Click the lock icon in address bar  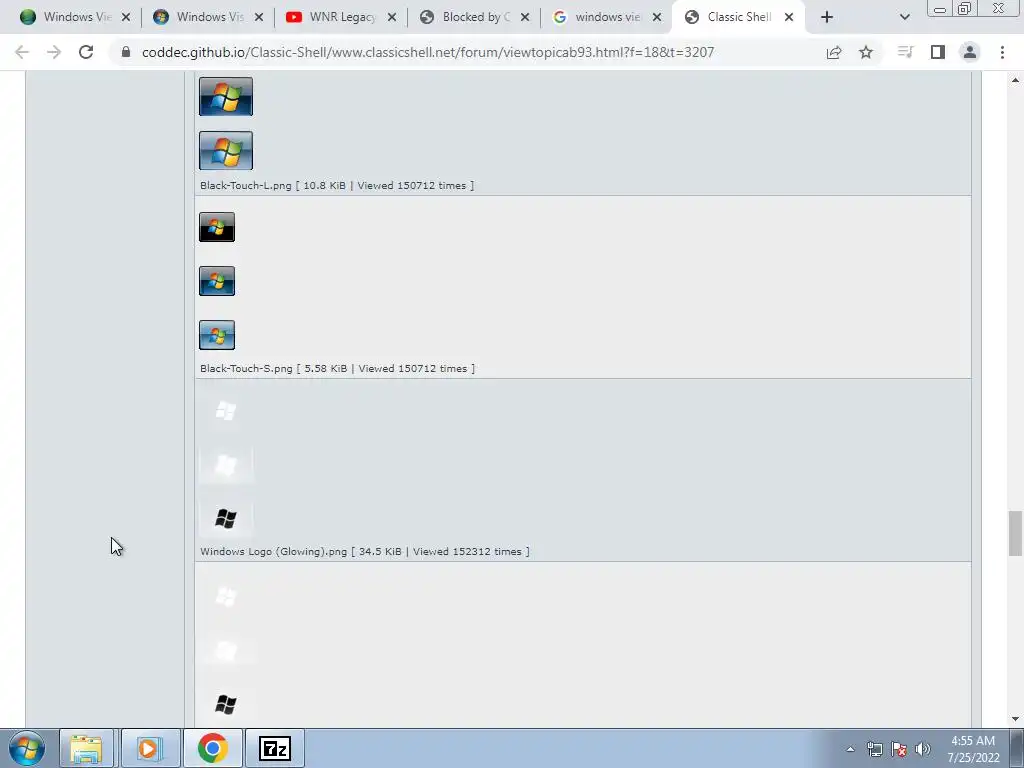[x=126, y=52]
